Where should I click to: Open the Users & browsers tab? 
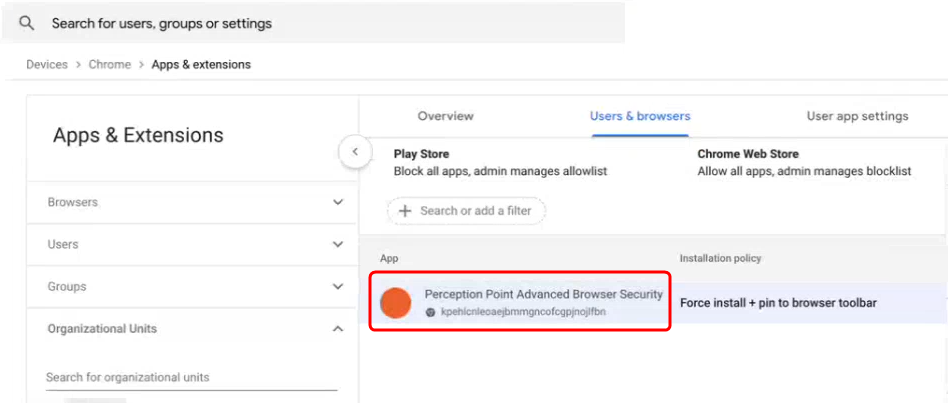point(640,116)
